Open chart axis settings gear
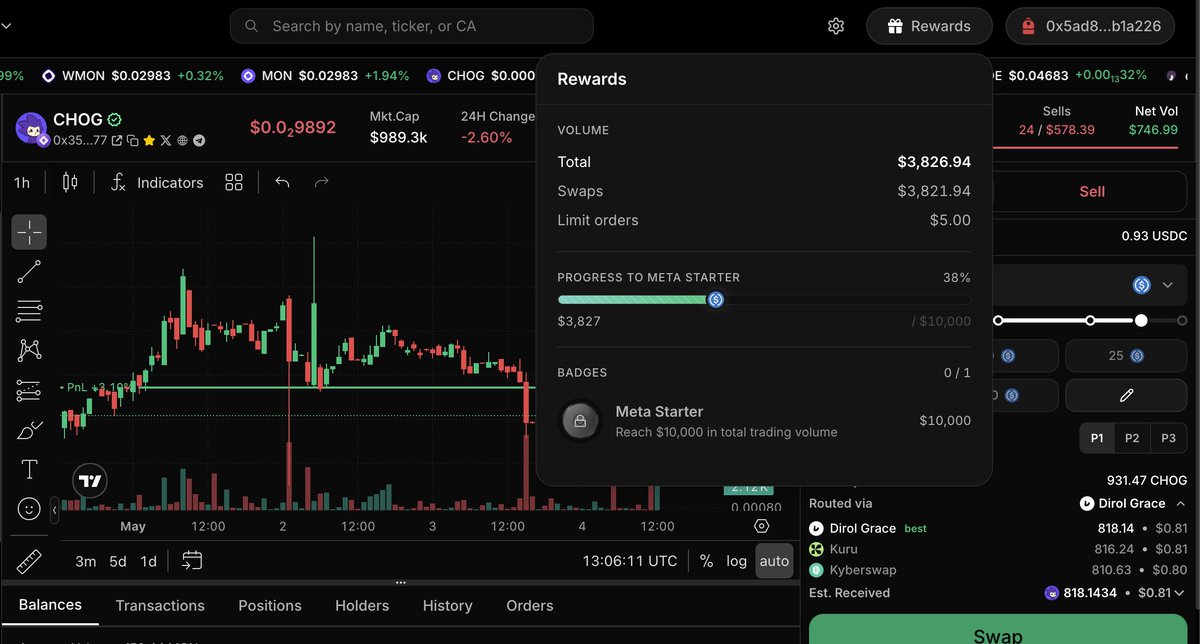1200x644 pixels. coord(762,526)
